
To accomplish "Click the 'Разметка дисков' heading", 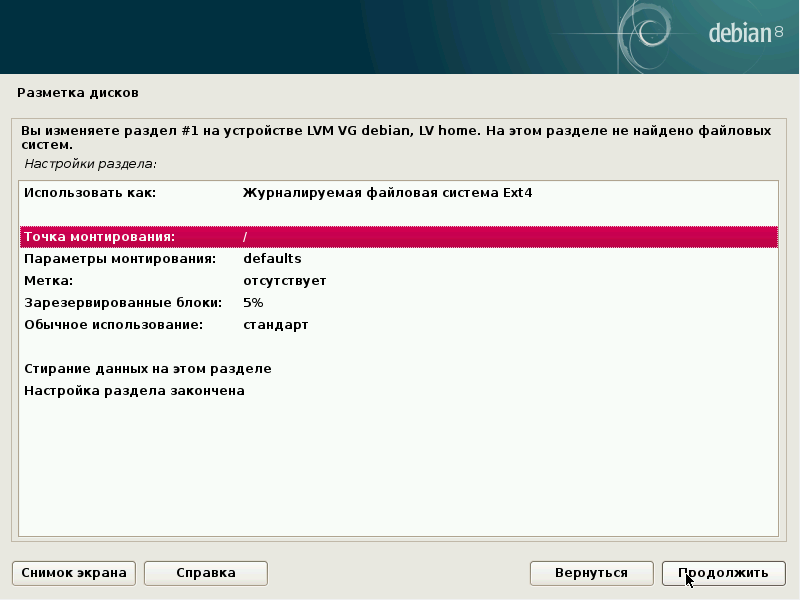I will pos(78,93).
